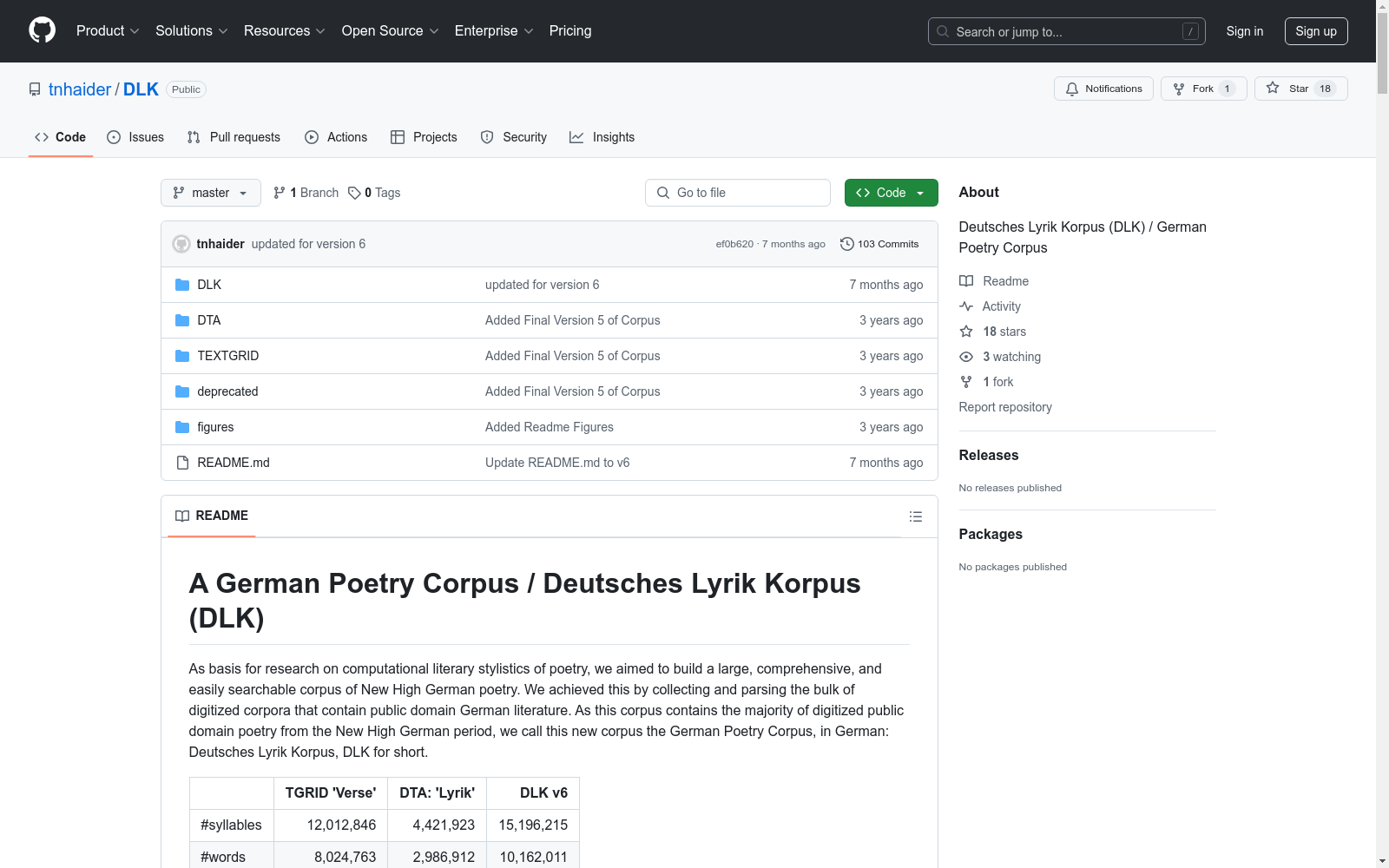Image resolution: width=1389 pixels, height=868 pixels.
Task: Click tnhaider's commit avatar
Action: (x=181, y=244)
